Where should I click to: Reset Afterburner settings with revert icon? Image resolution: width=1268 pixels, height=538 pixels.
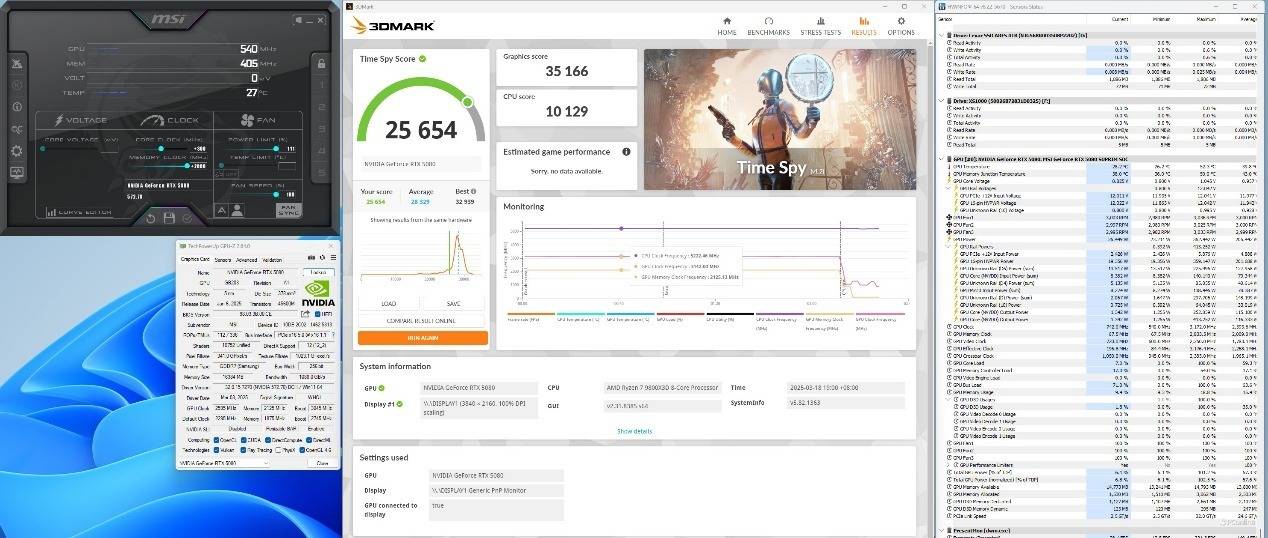click(151, 218)
